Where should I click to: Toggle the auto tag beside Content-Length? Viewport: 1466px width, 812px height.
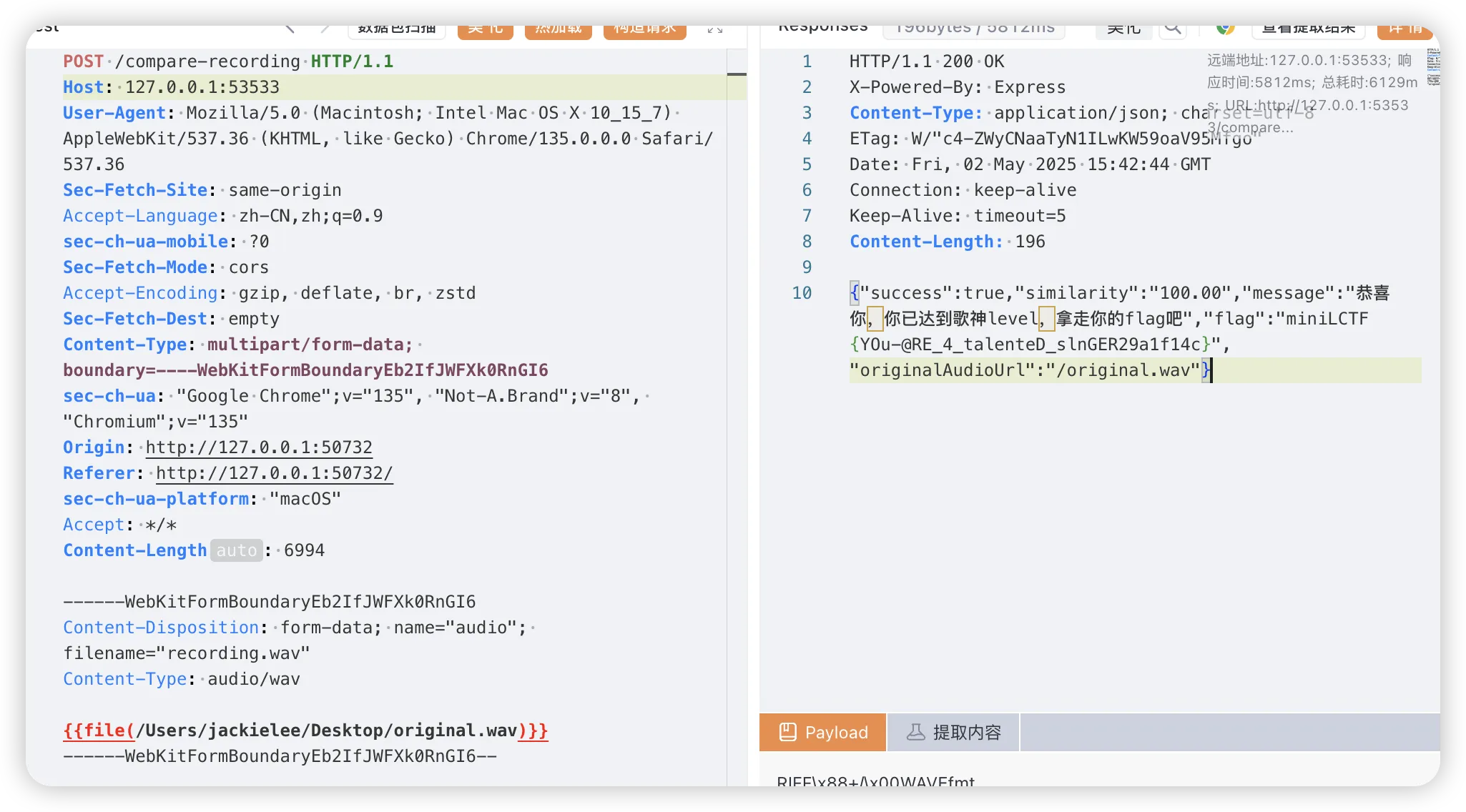236,550
